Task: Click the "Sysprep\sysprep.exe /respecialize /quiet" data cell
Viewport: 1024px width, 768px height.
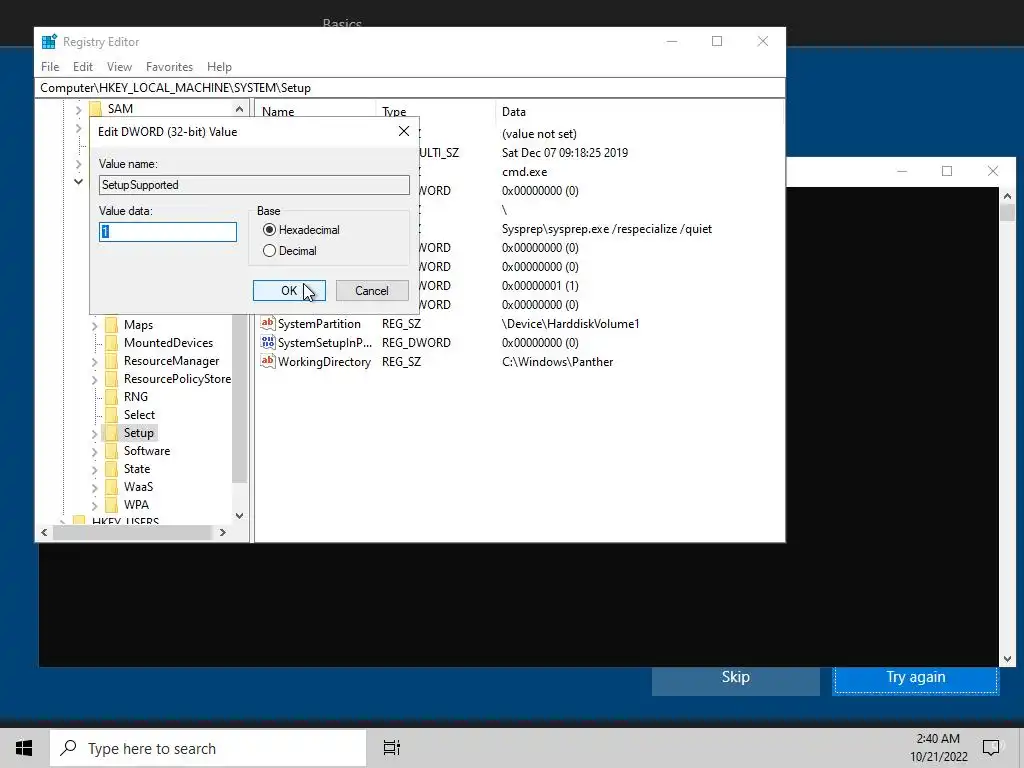Action: pos(607,229)
